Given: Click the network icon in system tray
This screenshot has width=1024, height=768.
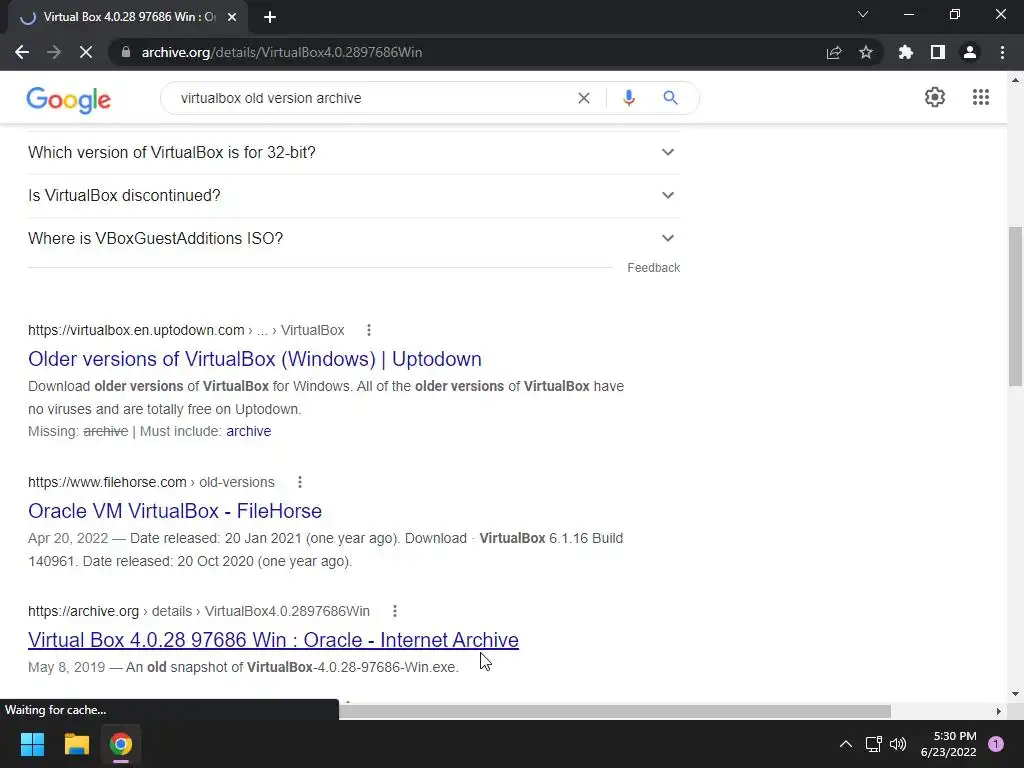Looking at the screenshot, I should click(x=873, y=744).
